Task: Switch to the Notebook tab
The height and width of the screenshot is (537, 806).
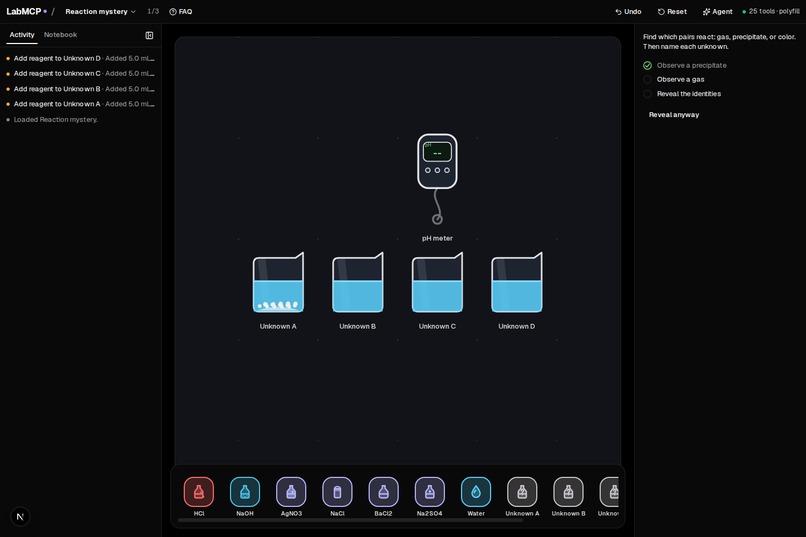Action: coord(60,34)
